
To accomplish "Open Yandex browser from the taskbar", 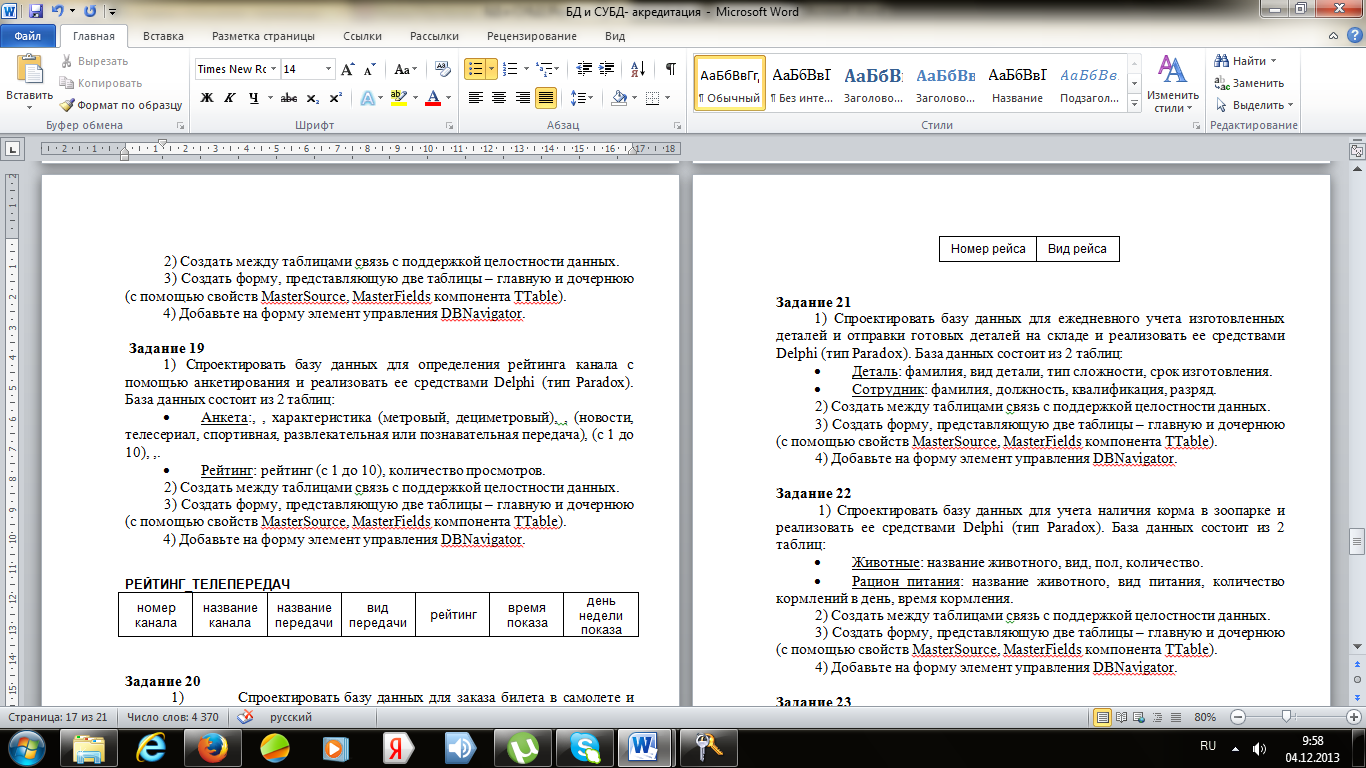I will (x=397, y=747).
